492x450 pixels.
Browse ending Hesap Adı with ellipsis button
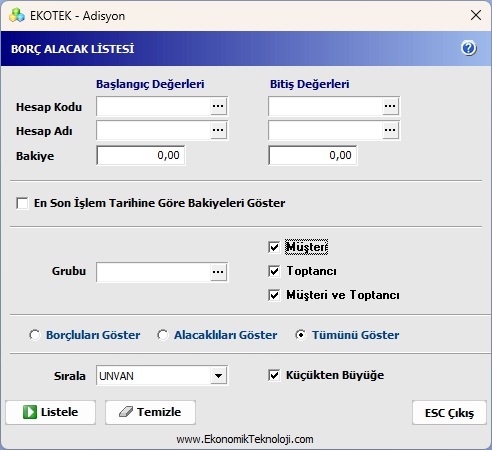pyautogui.click(x=390, y=130)
